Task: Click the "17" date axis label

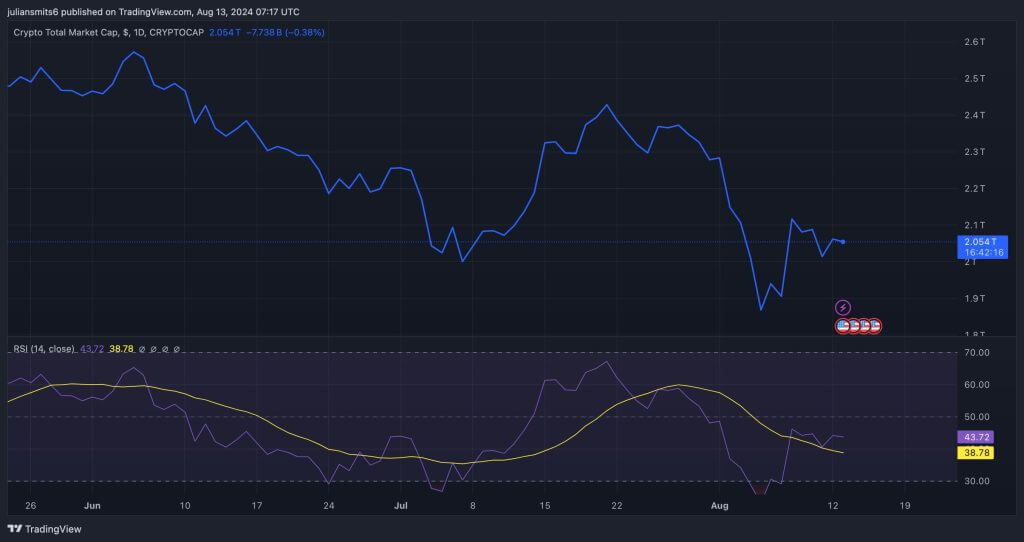Action: tap(257, 505)
